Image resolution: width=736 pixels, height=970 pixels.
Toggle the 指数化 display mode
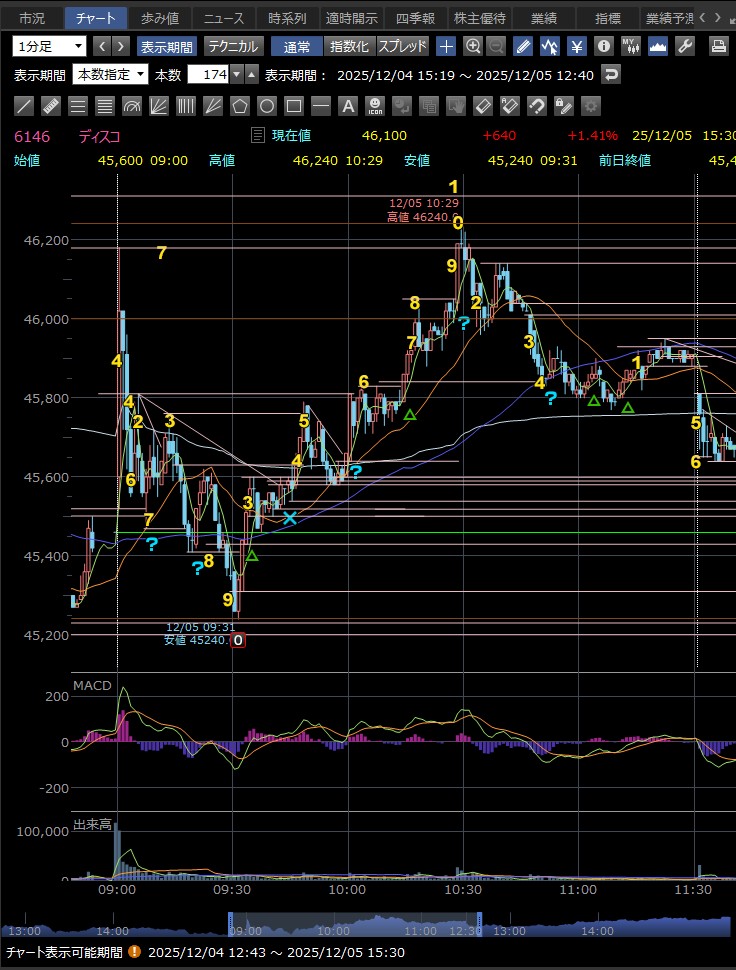349,46
